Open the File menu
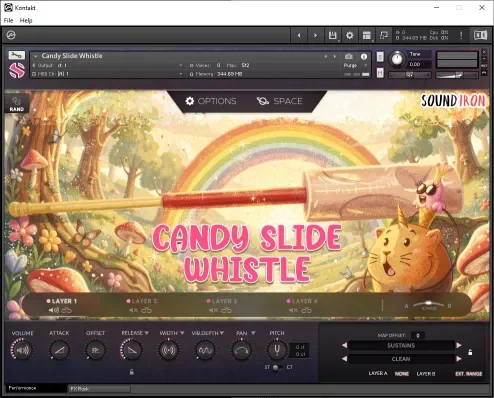 click(x=8, y=20)
